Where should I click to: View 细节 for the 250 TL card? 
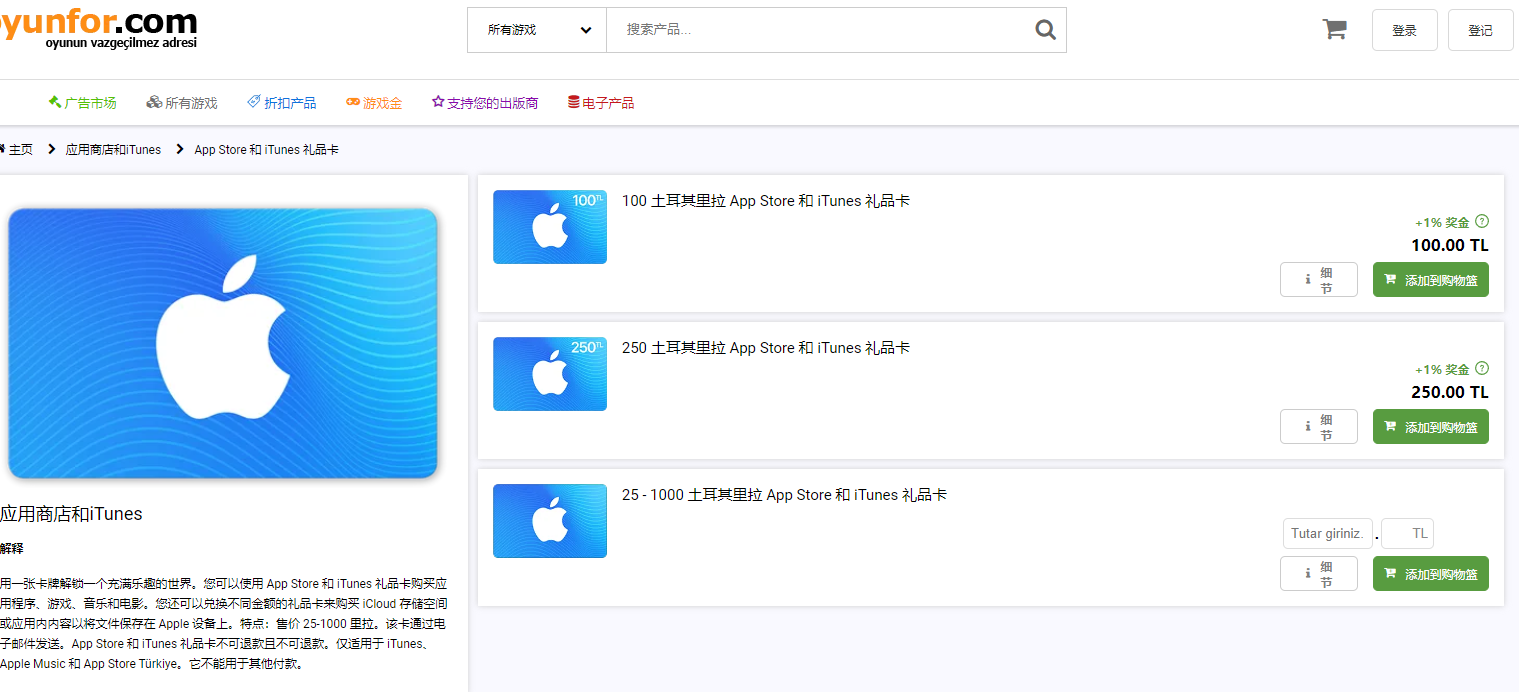(1318, 427)
